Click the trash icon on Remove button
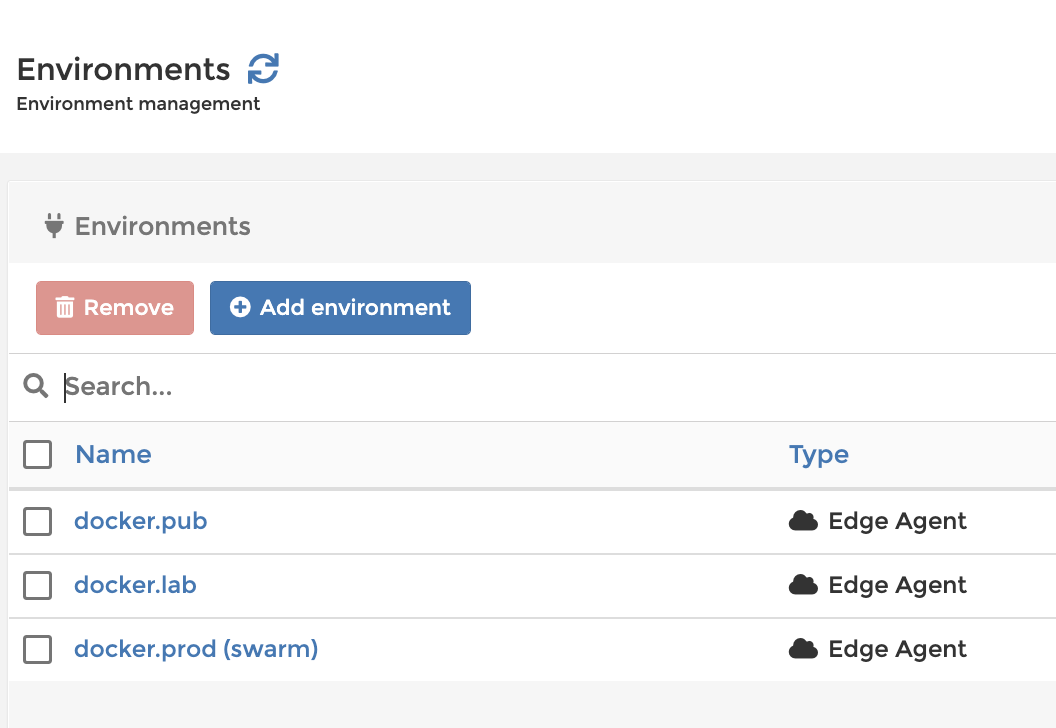1056x728 pixels. [x=65, y=308]
